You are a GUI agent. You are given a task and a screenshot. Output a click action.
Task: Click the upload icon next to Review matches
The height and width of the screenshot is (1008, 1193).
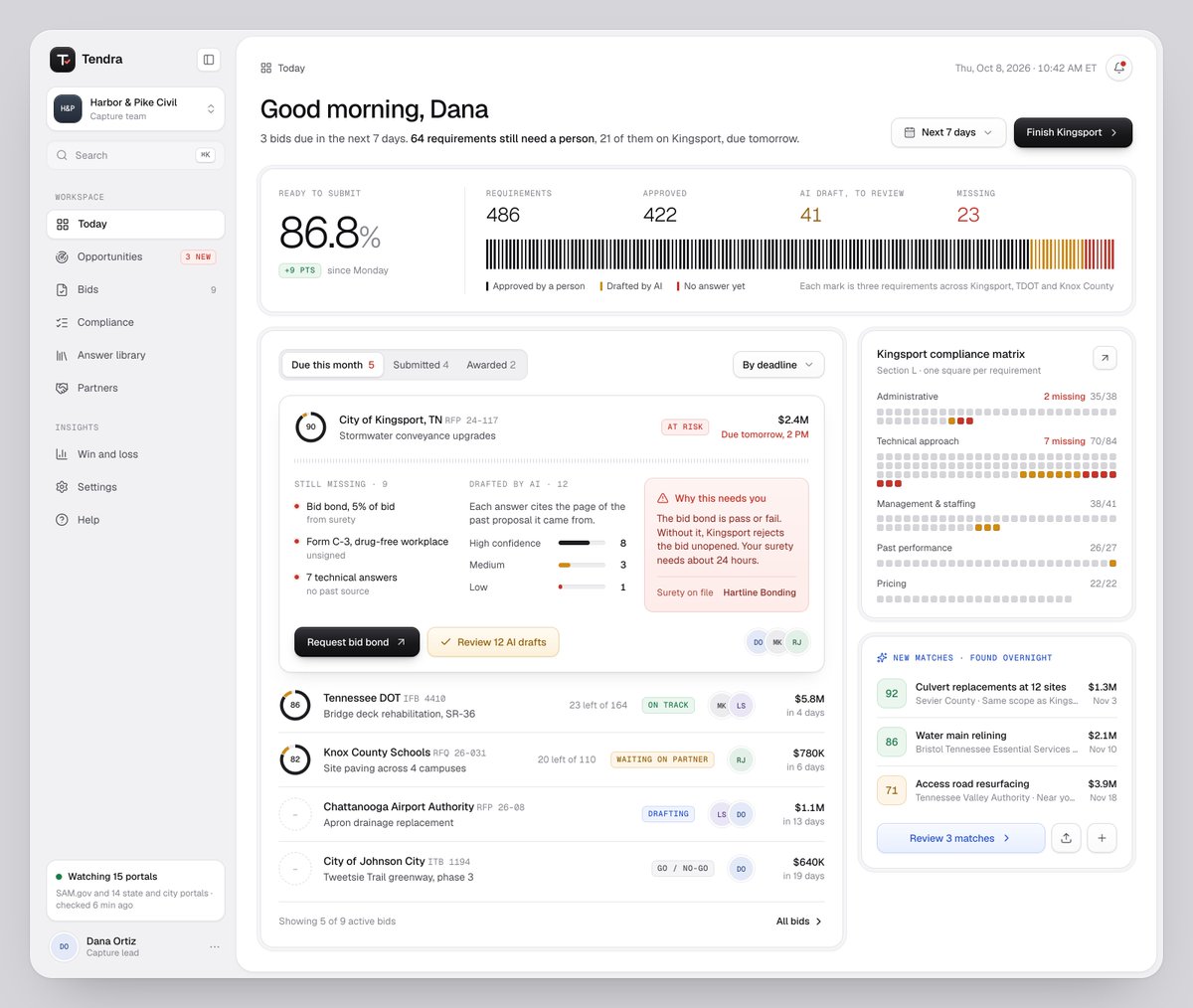pos(1066,838)
